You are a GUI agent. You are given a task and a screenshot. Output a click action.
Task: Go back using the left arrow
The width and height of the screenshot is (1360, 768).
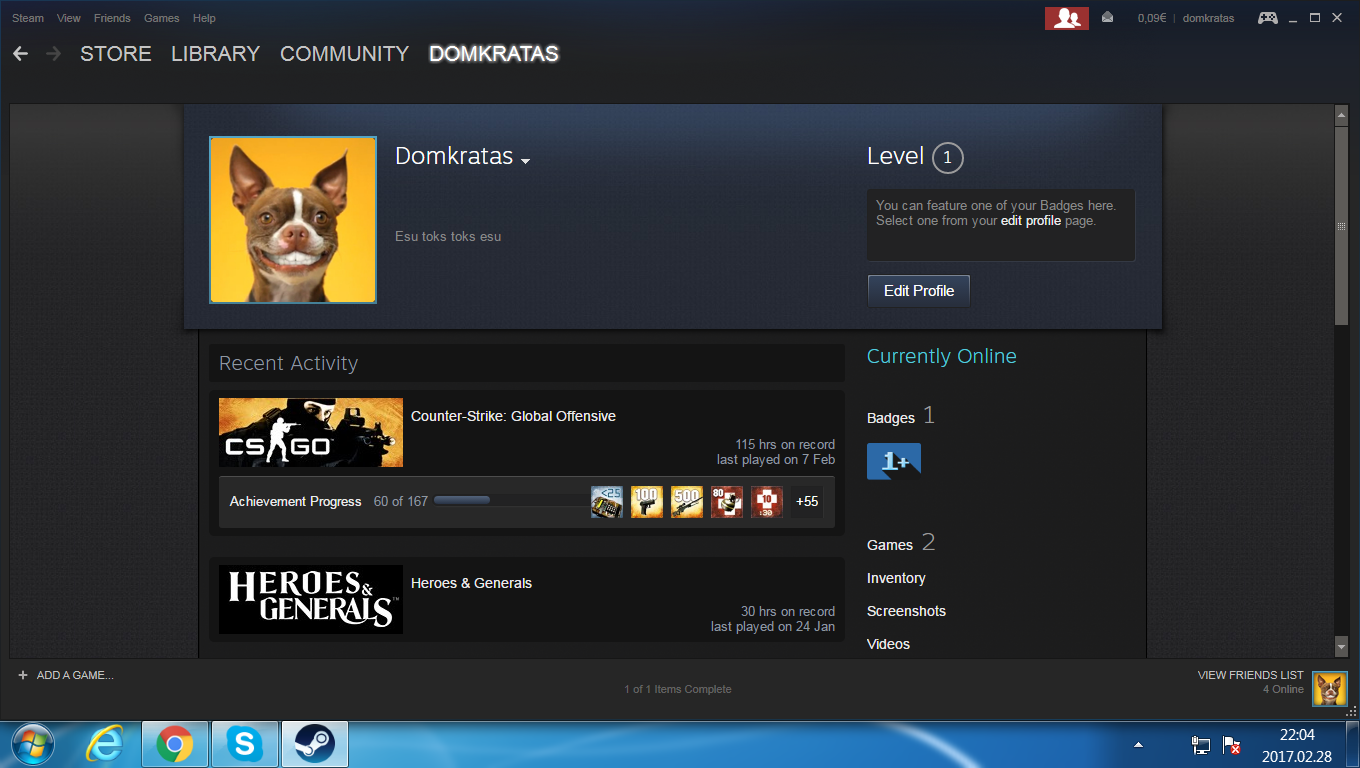click(20, 54)
